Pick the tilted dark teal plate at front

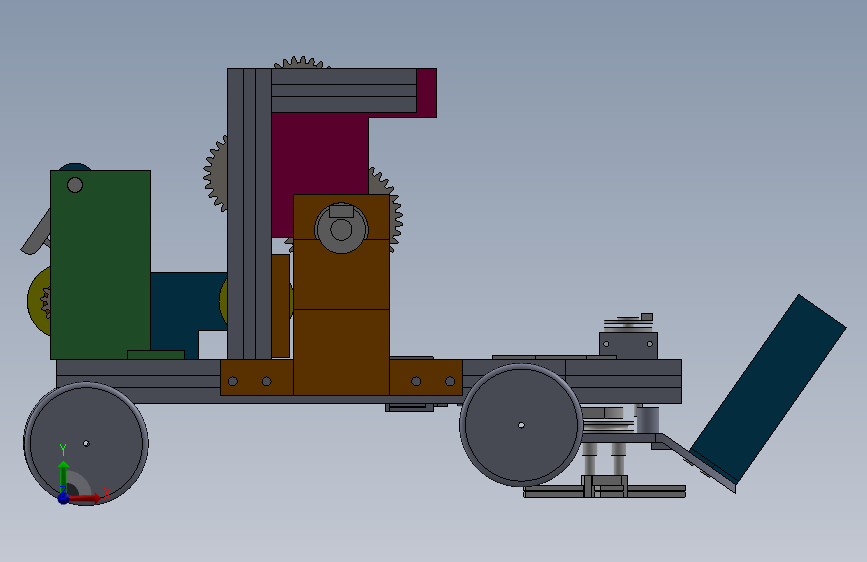769,388
